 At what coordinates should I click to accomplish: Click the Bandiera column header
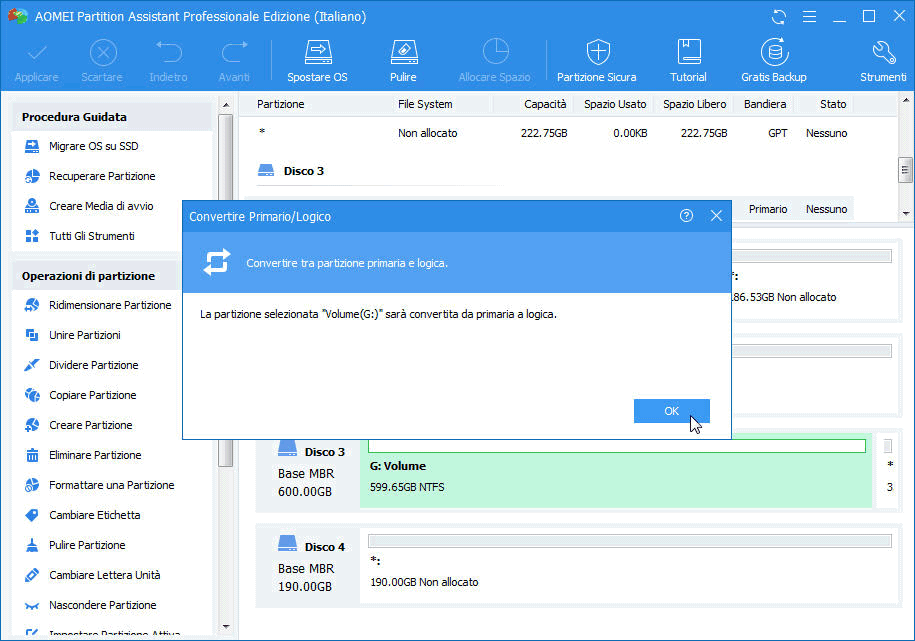tap(764, 104)
